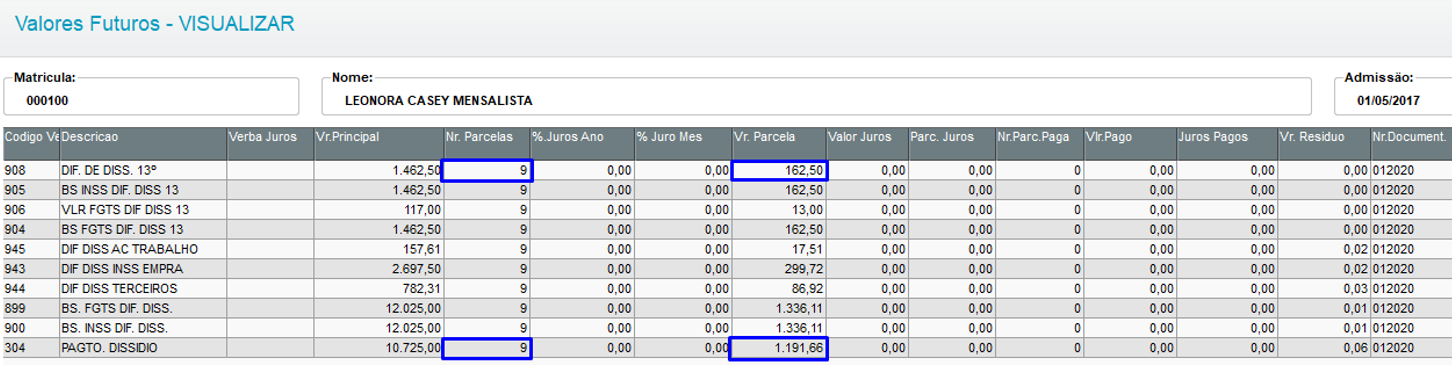This screenshot has height=365, width=1452.
Task: Click the Vlr.Pago column header
Action: click(x=1130, y=143)
